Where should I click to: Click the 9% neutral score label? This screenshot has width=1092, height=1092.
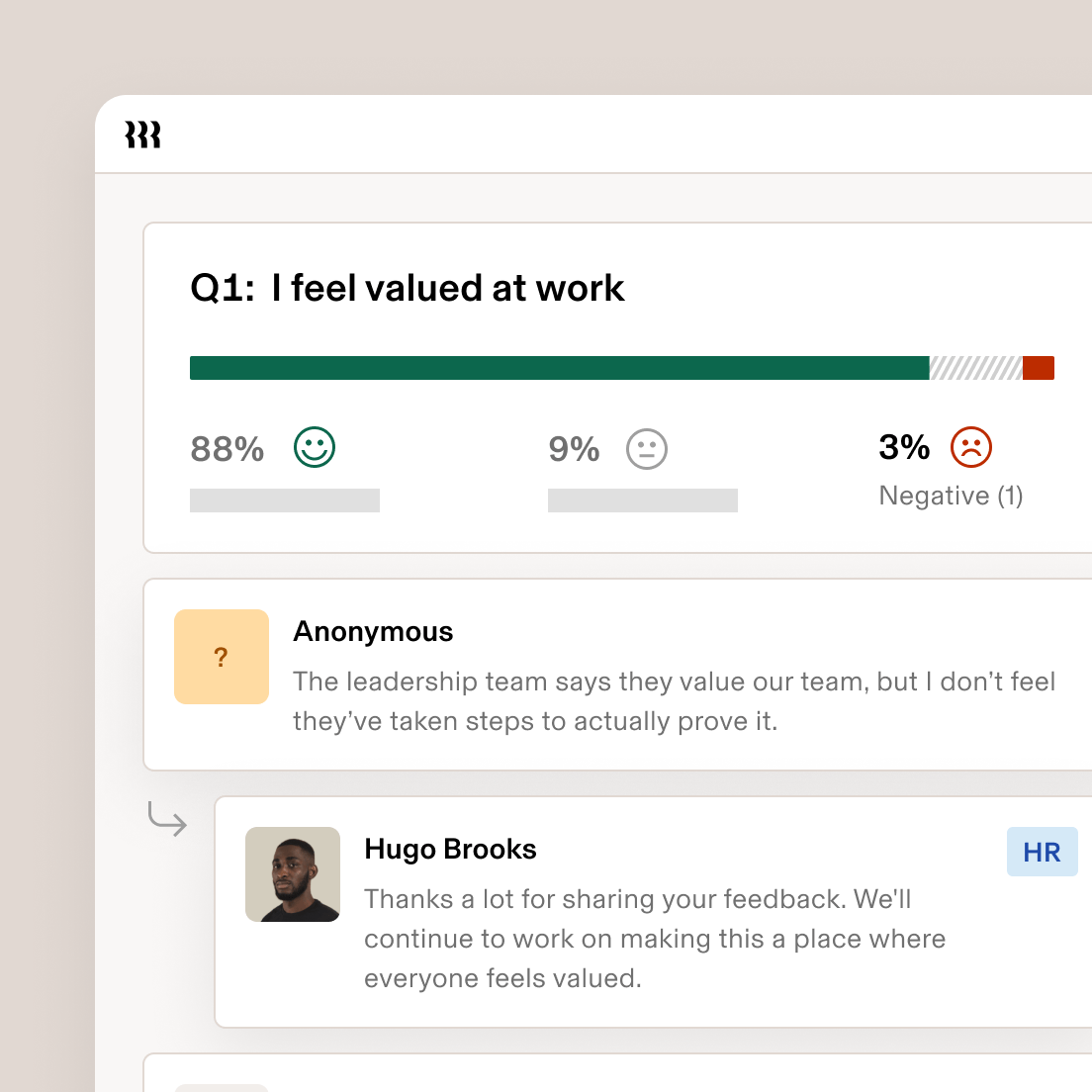pos(574,448)
